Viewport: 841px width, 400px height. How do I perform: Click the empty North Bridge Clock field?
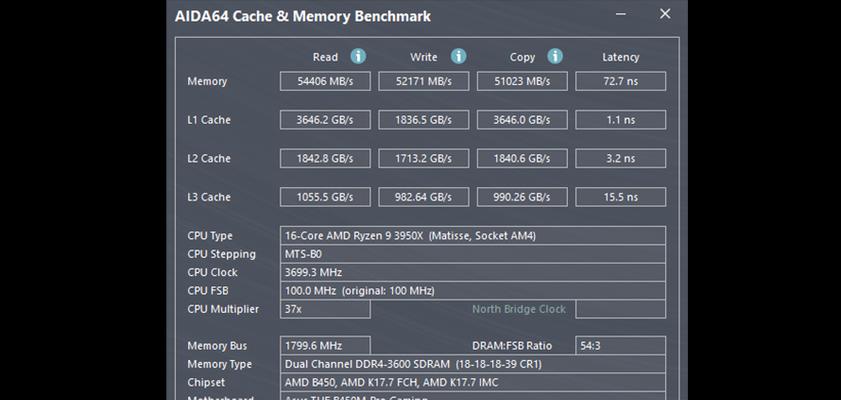point(621,309)
